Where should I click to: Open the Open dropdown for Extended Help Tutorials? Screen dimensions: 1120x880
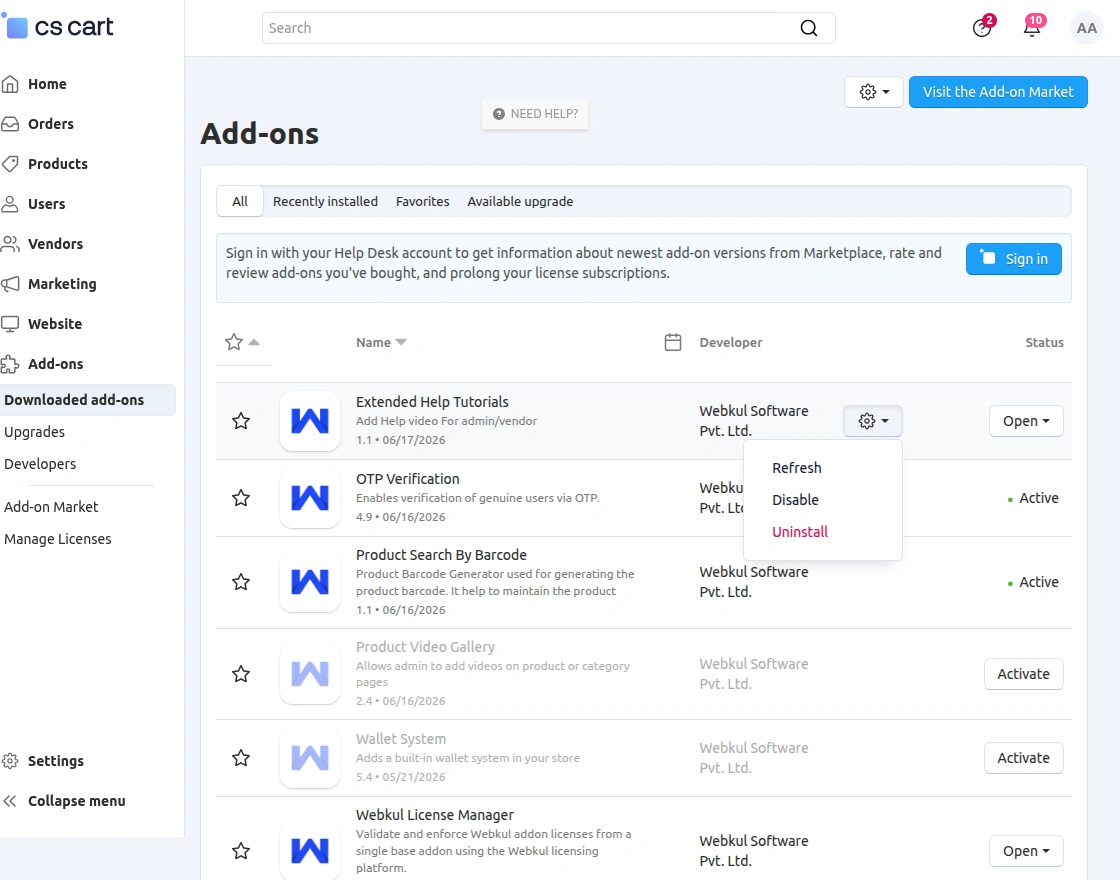tap(1026, 421)
